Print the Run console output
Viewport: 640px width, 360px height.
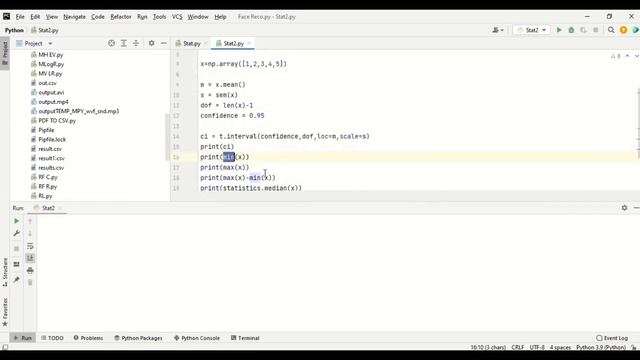pos(30,270)
